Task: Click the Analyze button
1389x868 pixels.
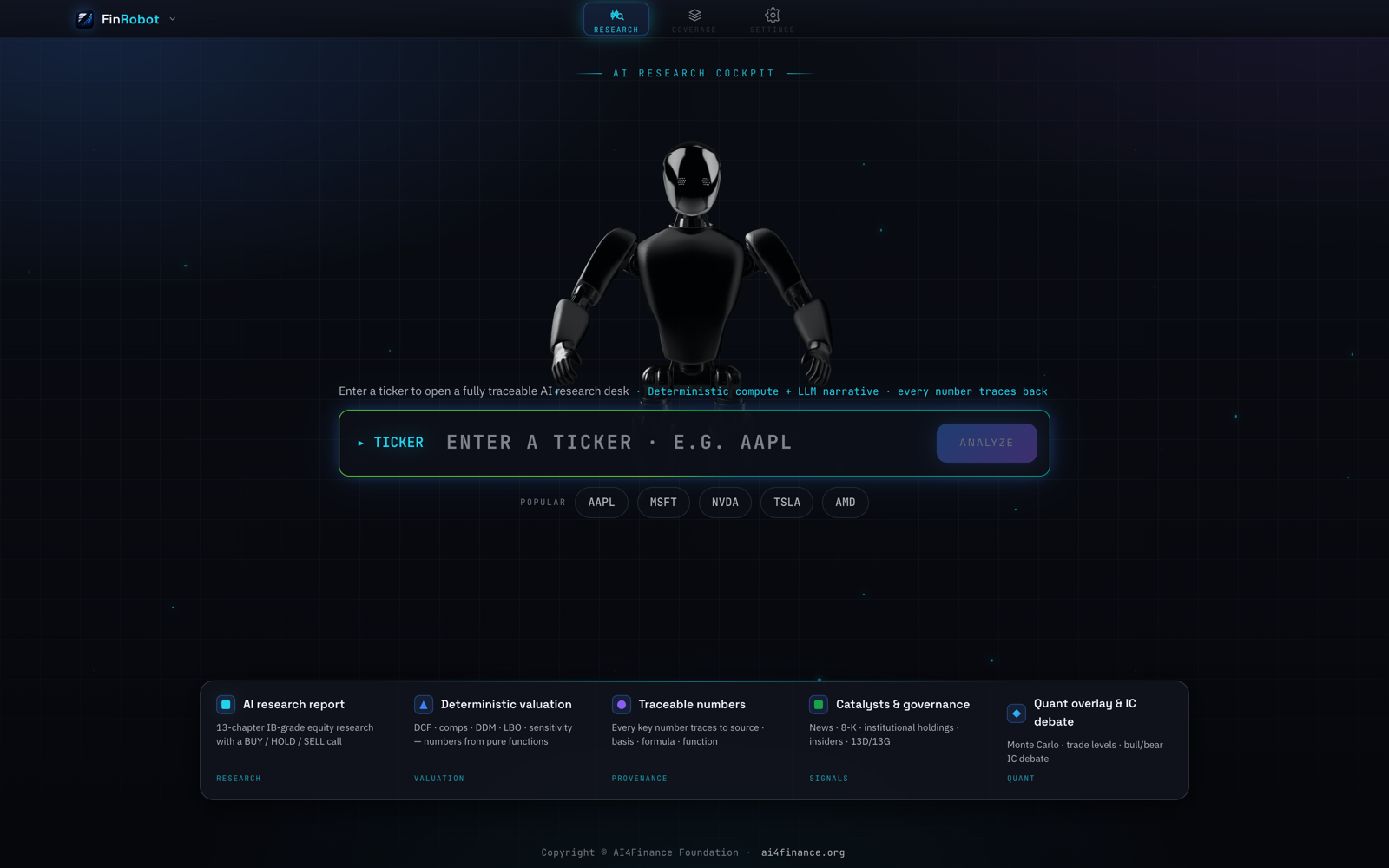Action: tap(986, 443)
